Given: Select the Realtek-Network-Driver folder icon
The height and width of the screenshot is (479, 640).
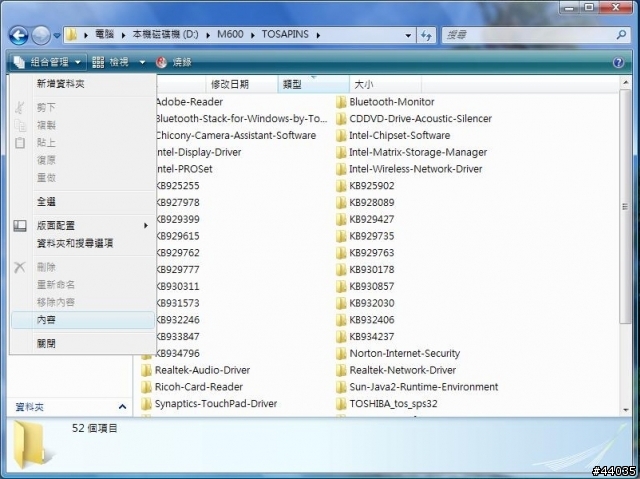Looking at the screenshot, I should coord(341,370).
